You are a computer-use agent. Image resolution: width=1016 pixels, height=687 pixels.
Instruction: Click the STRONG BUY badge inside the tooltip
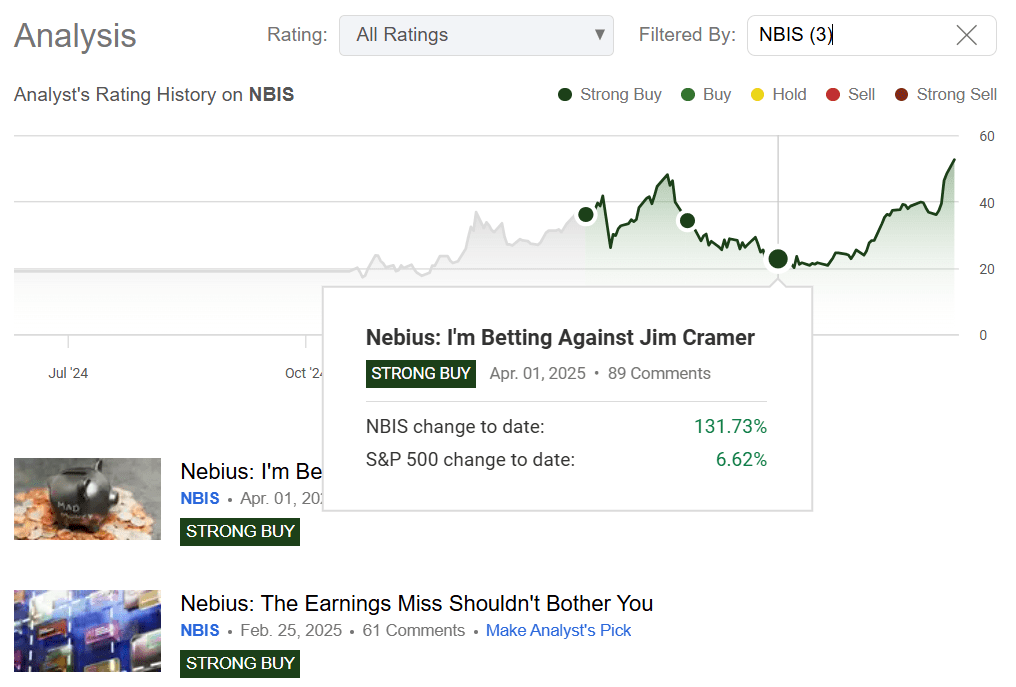point(421,374)
